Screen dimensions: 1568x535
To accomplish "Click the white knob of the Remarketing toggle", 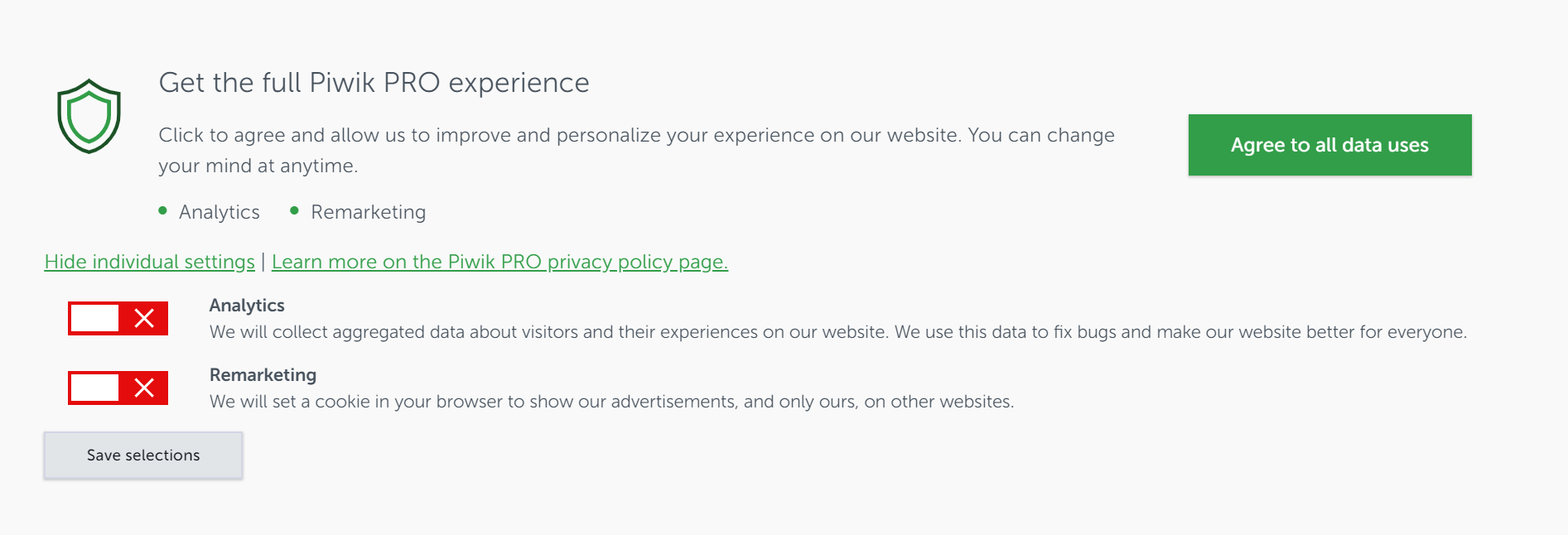I will tap(95, 388).
